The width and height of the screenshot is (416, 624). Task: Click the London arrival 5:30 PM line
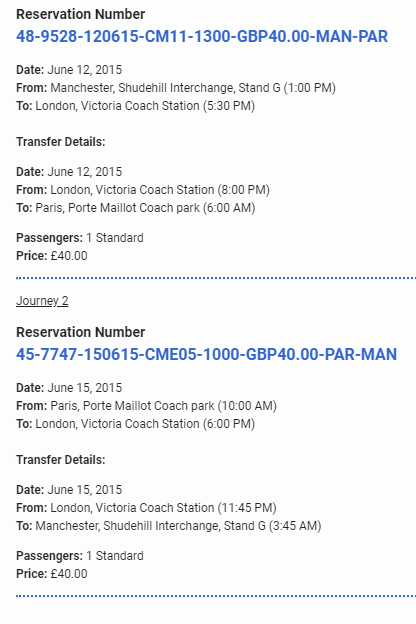point(135,106)
